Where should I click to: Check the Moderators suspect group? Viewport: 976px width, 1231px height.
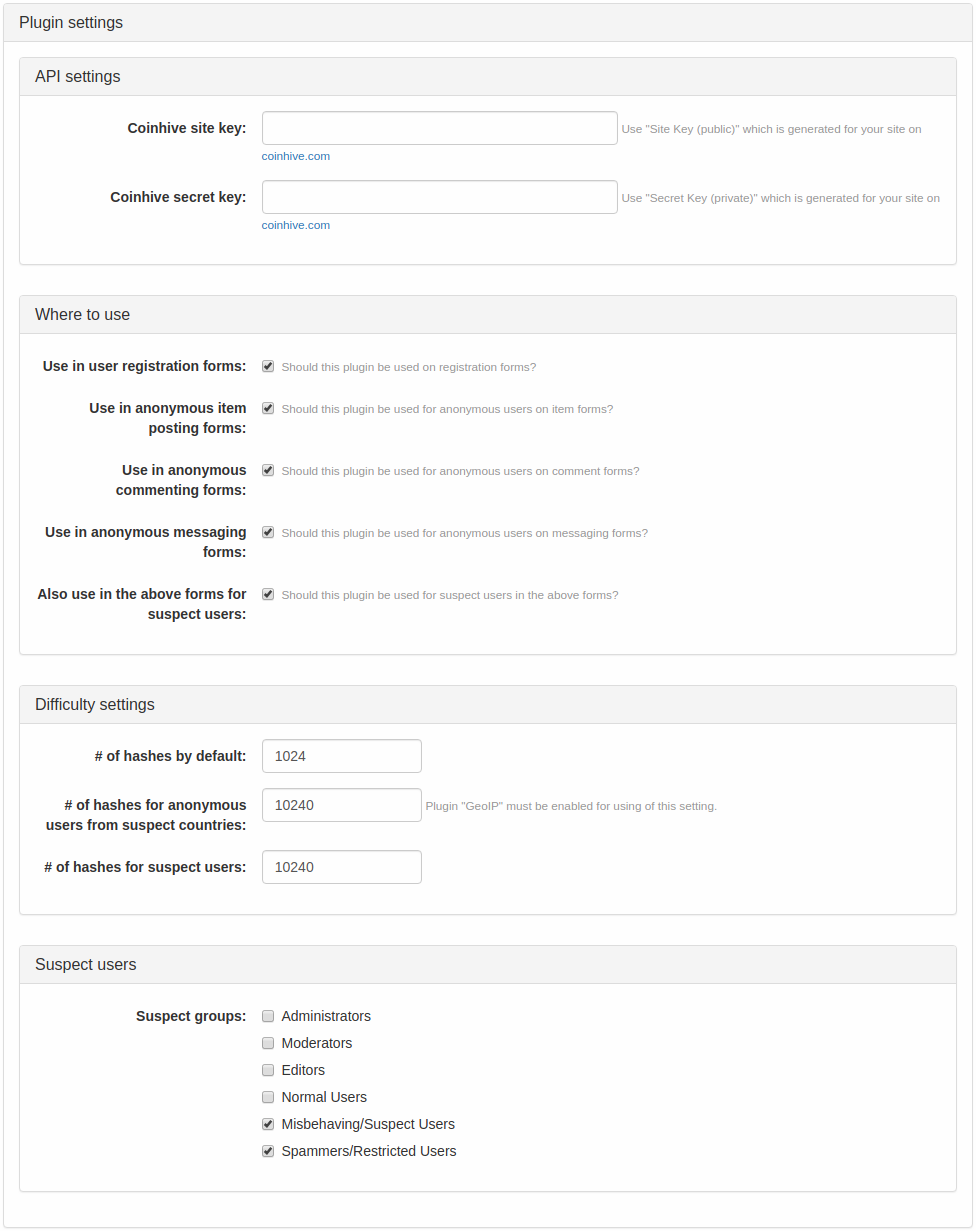coord(268,1043)
